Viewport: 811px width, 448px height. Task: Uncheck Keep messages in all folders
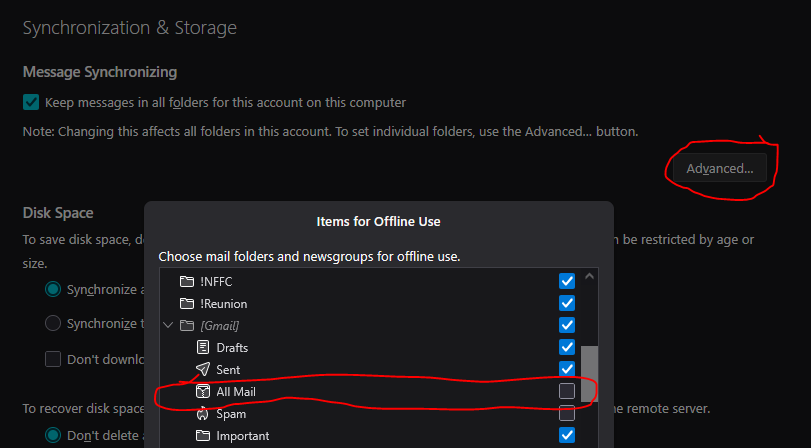coord(31,102)
